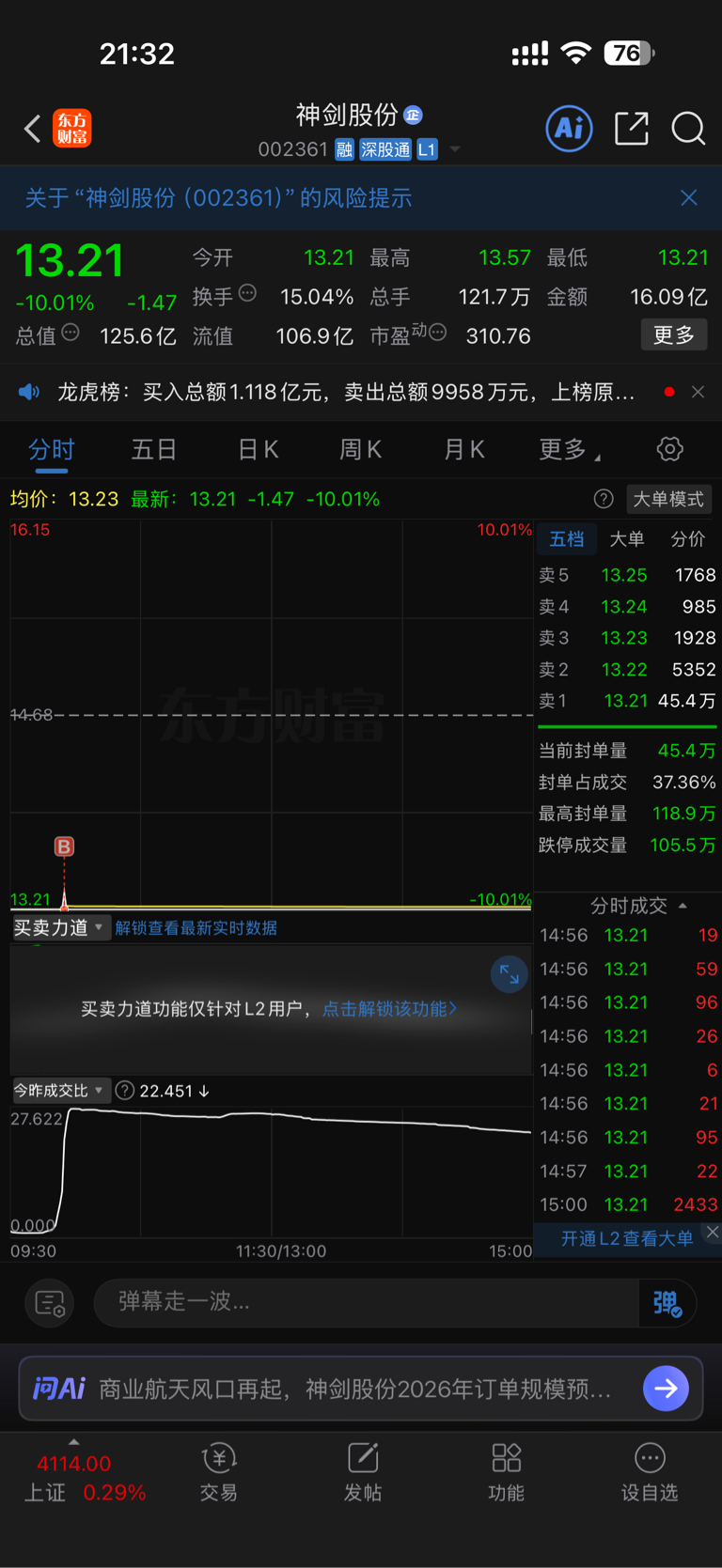This screenshot has height=1568, width=722.
Task: Tap the red B marker on chart
Action: click(x=64, y=846)
